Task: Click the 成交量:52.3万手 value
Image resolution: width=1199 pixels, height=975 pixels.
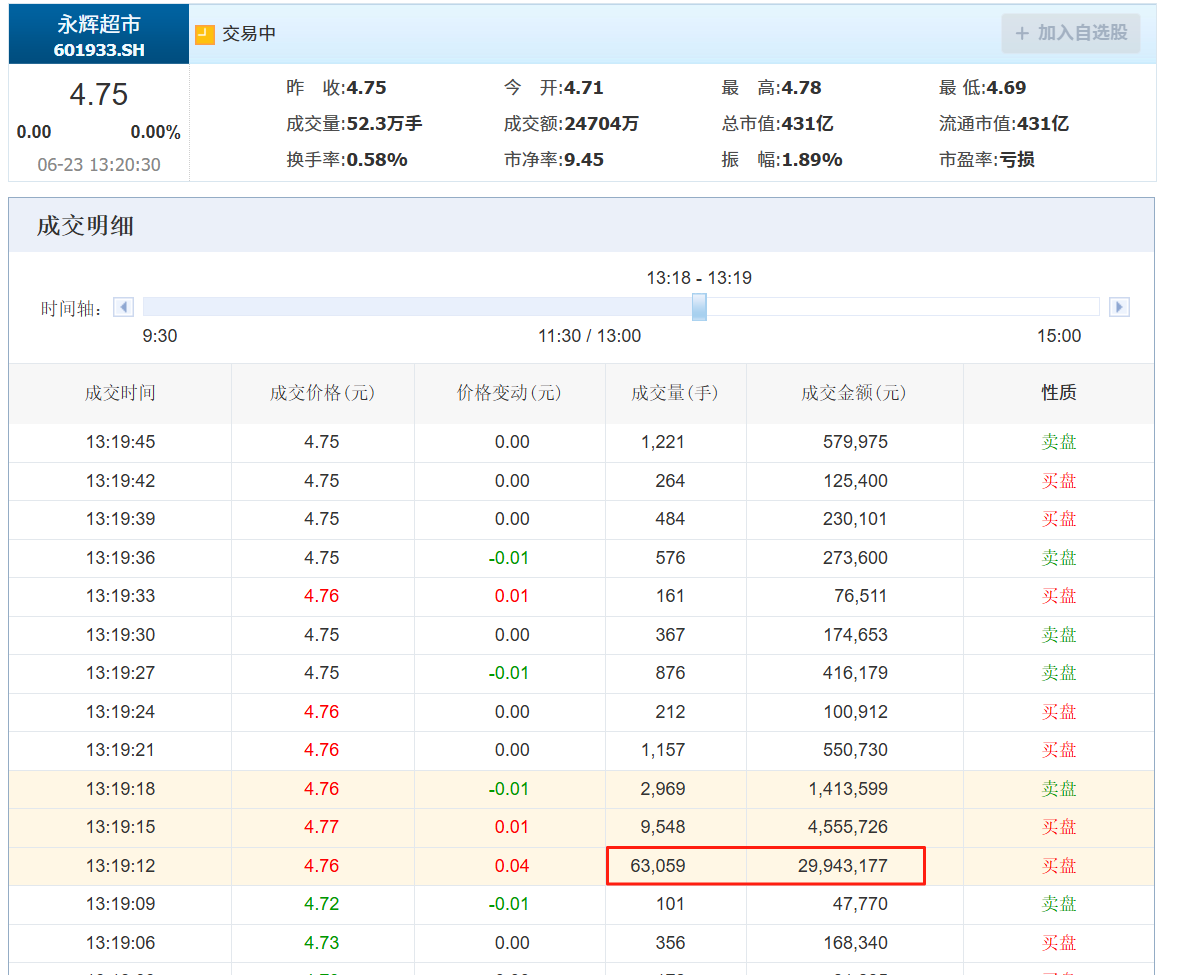Action: pyautogui.click(x=354, y=124)
